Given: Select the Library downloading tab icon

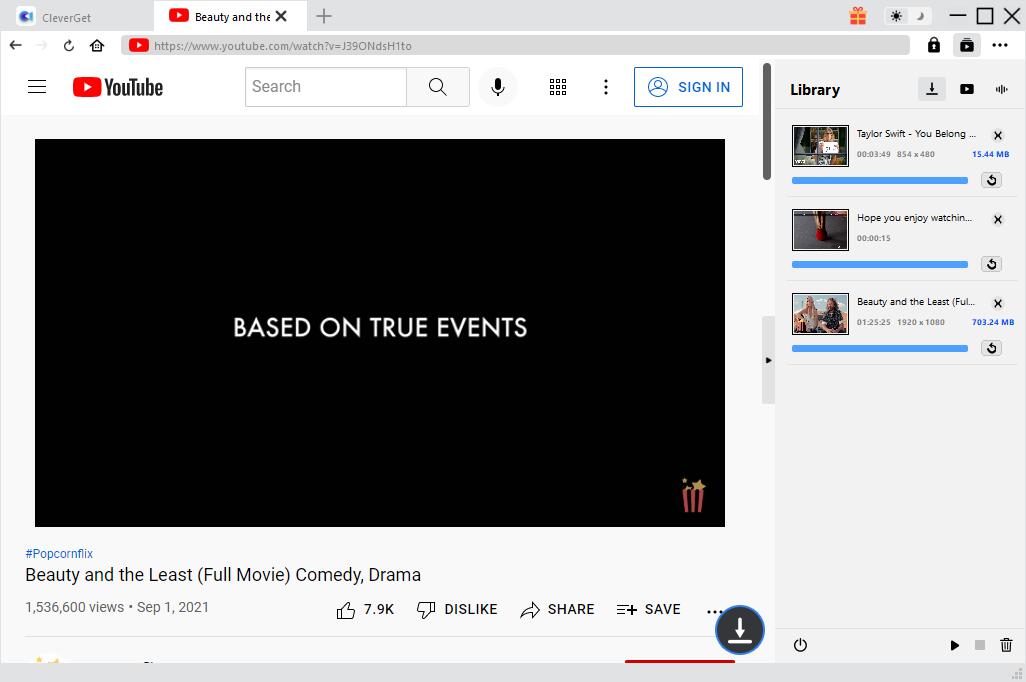Looking at the screenshot, I should click(x=932, y=89).
